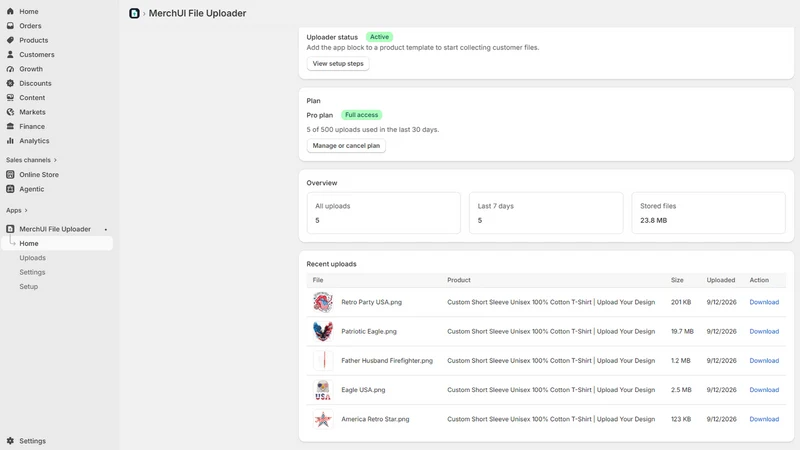Open Analytics in the sidebar
The height and width of the screenshot is (450, 800).
tap(34, 140)
